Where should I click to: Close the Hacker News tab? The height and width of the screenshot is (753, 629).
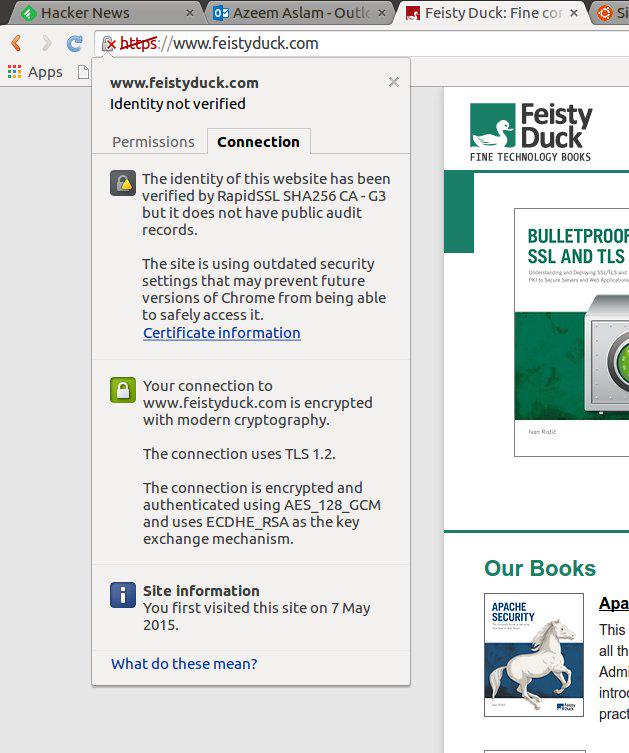[x=190, y=13]
